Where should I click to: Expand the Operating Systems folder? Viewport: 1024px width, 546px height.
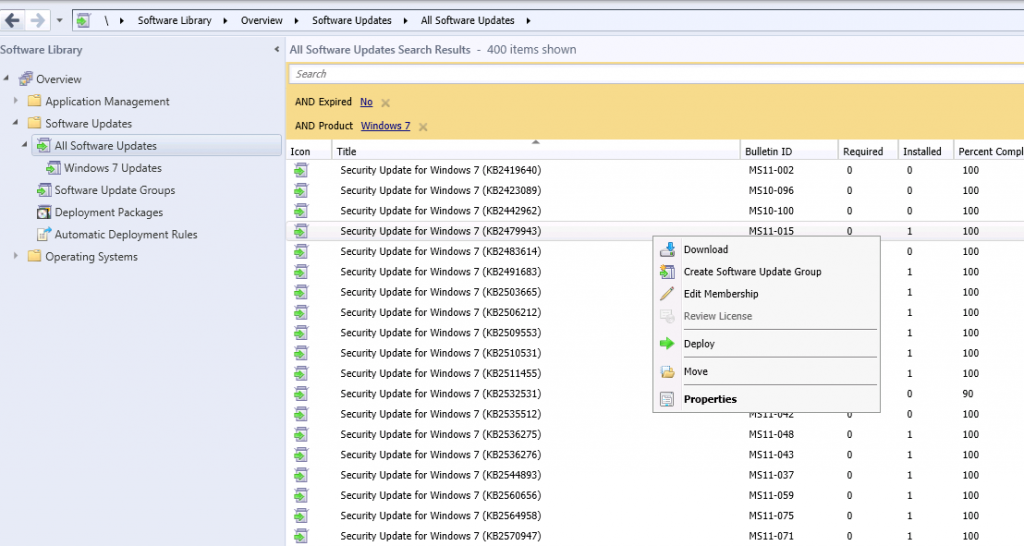(16, 256)
